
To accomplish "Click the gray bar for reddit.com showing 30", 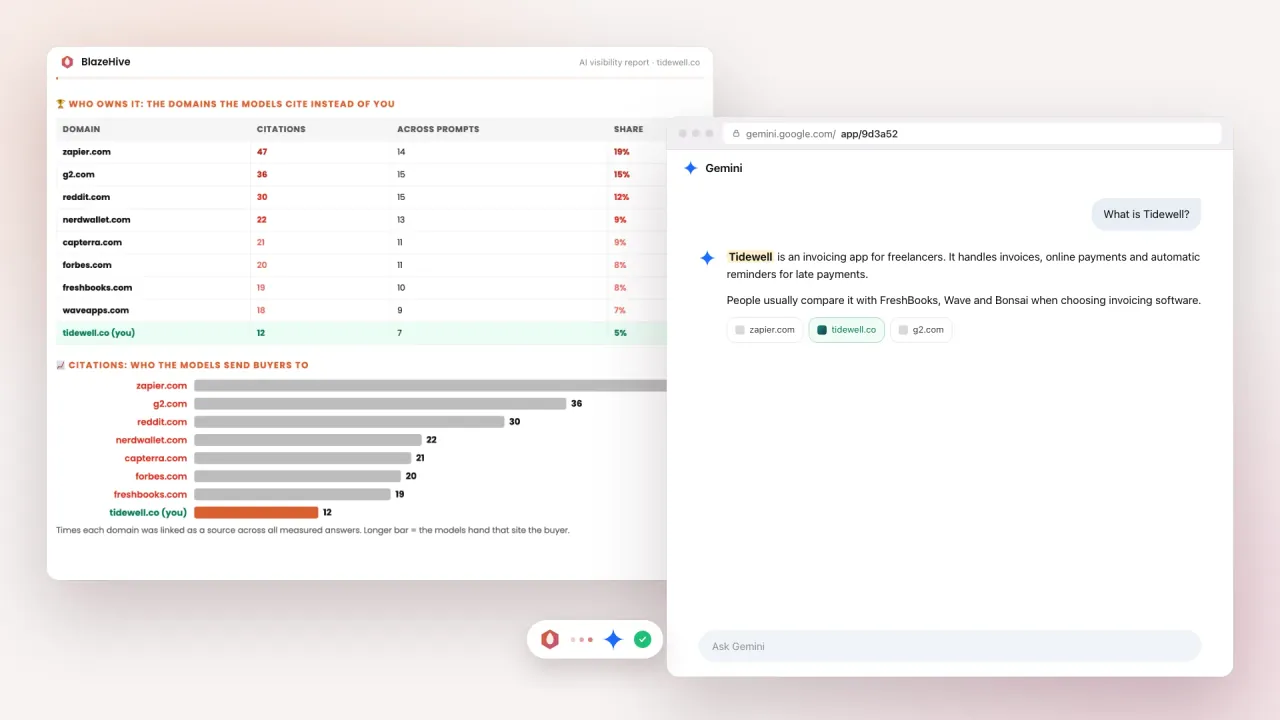I will click(x=349, y=422).
